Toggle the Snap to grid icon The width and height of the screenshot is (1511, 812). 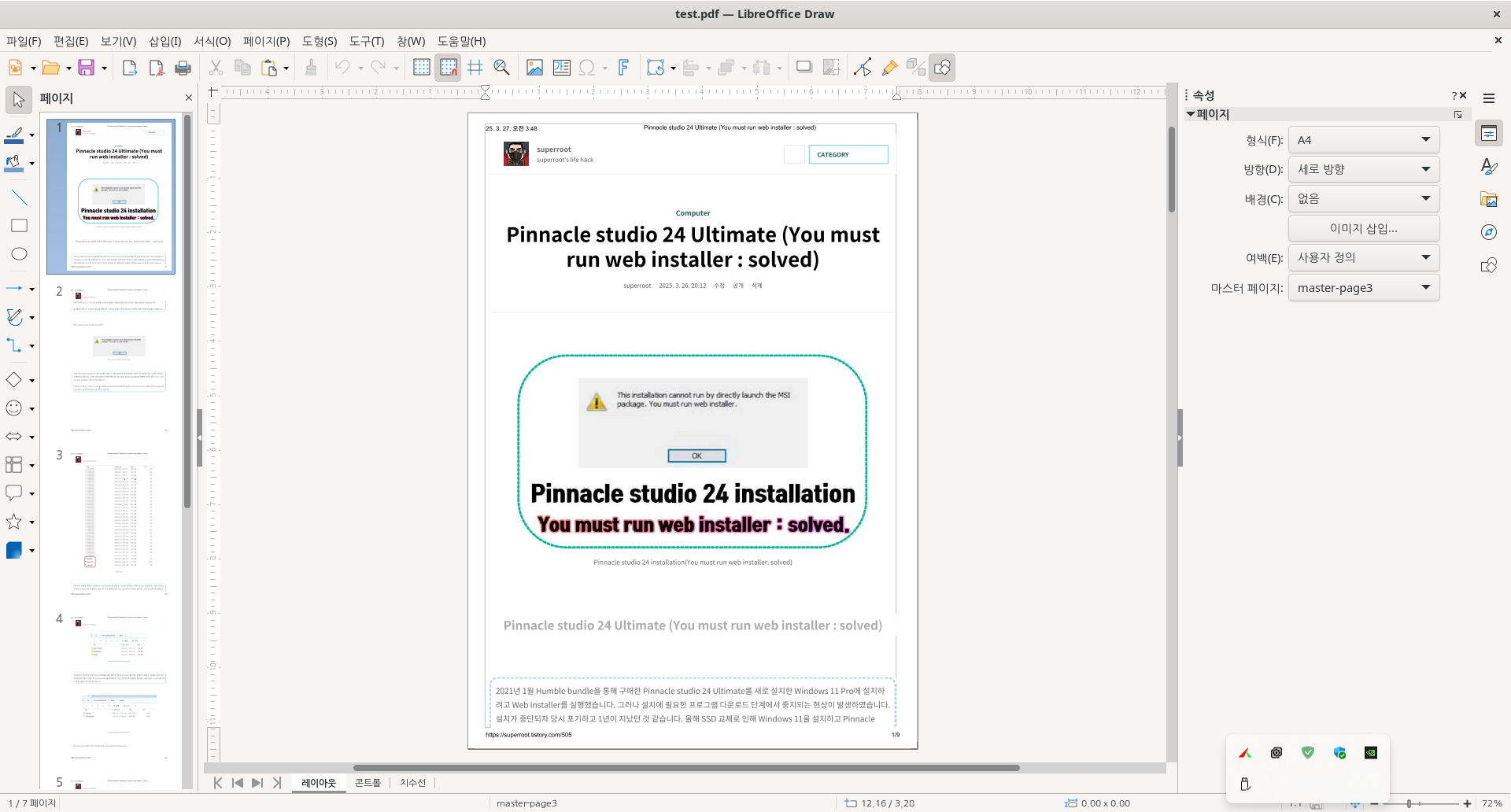point(449,68)
